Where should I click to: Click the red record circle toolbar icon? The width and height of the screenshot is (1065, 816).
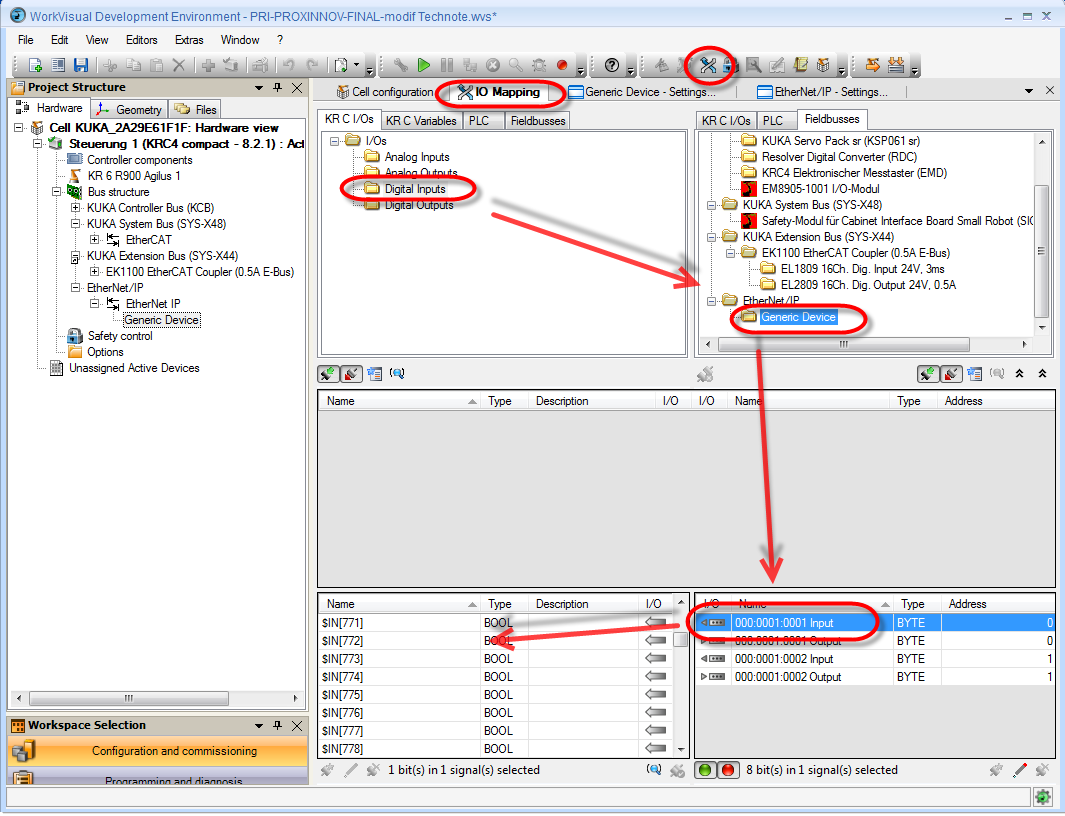[x=562, y=65]
